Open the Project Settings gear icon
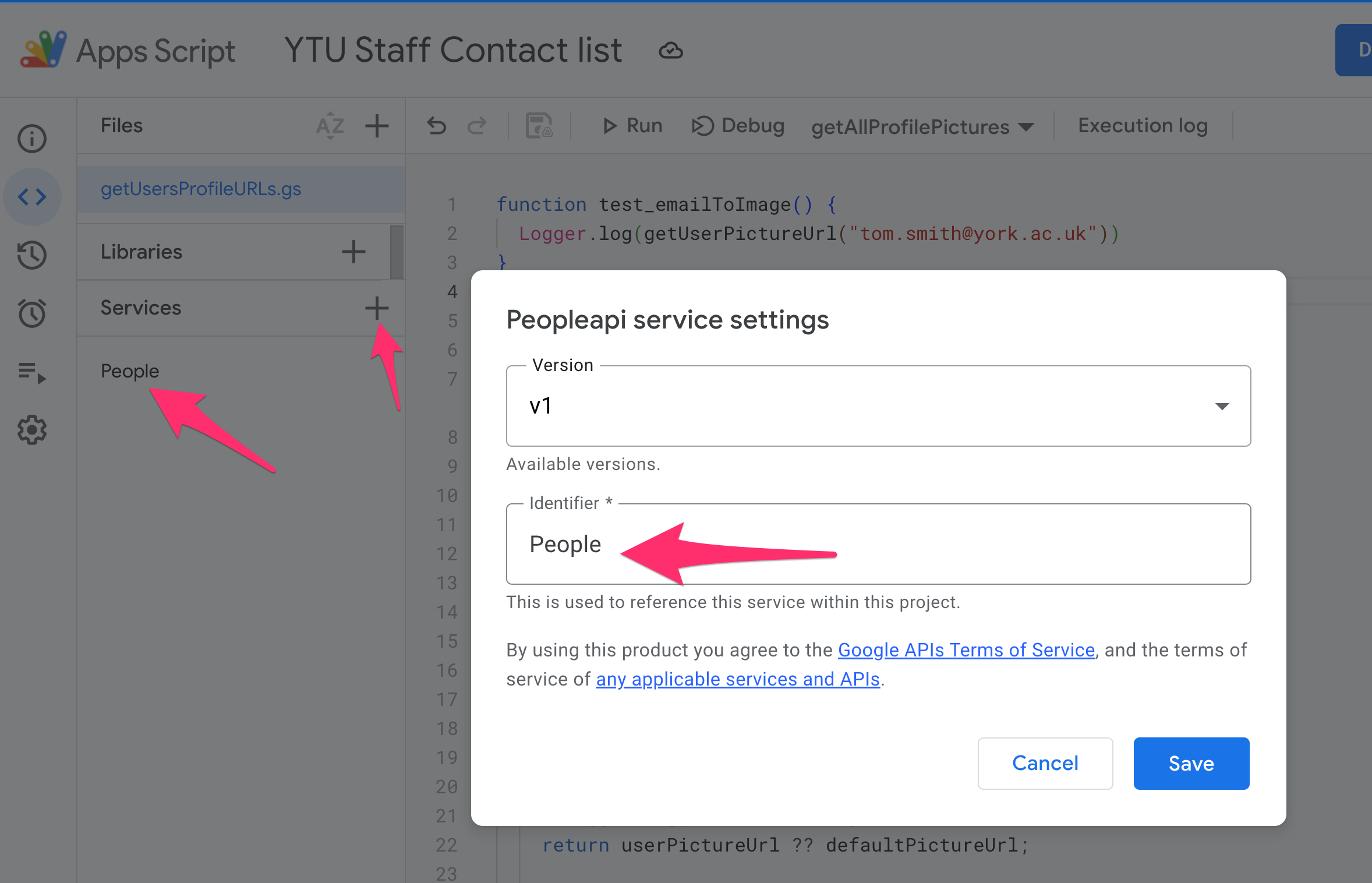1372x883 pixels. click(x=31, y=430)
